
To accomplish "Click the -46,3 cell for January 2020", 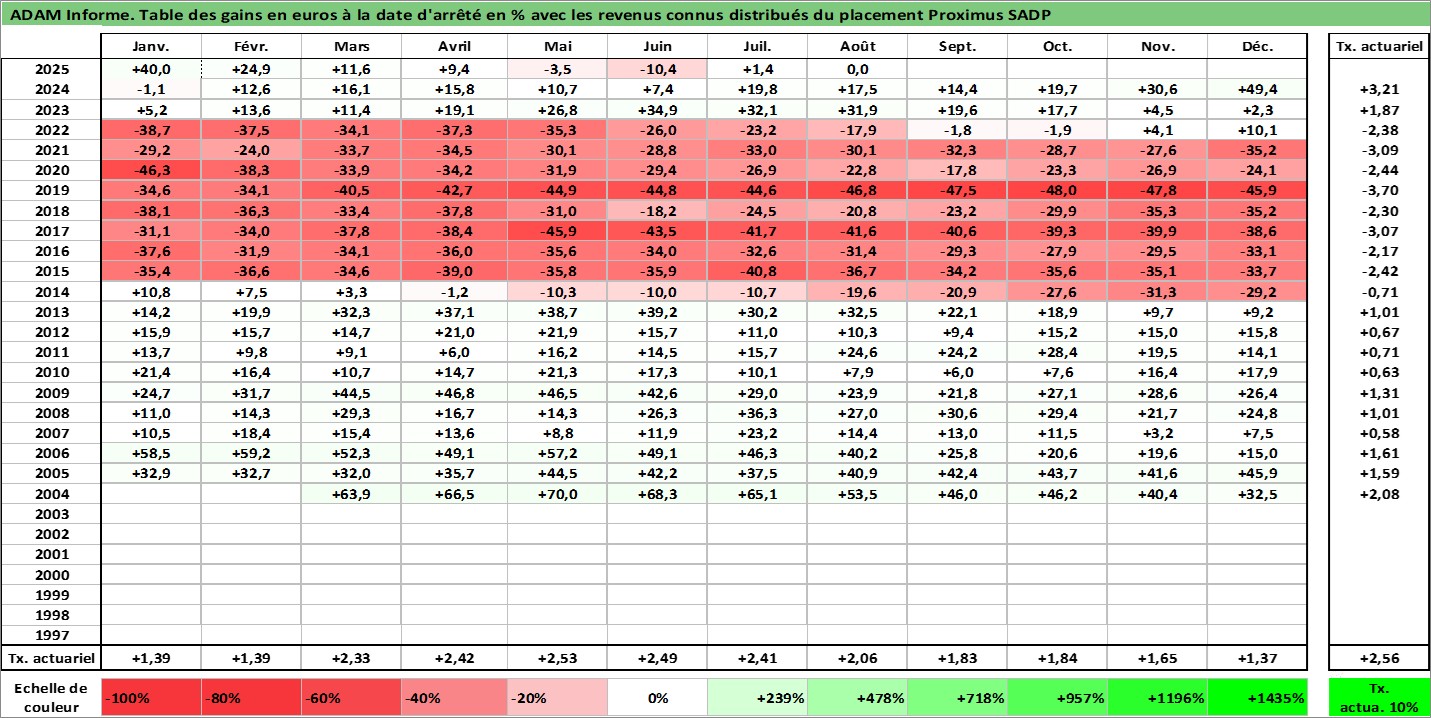I will [x=152, y=170].
